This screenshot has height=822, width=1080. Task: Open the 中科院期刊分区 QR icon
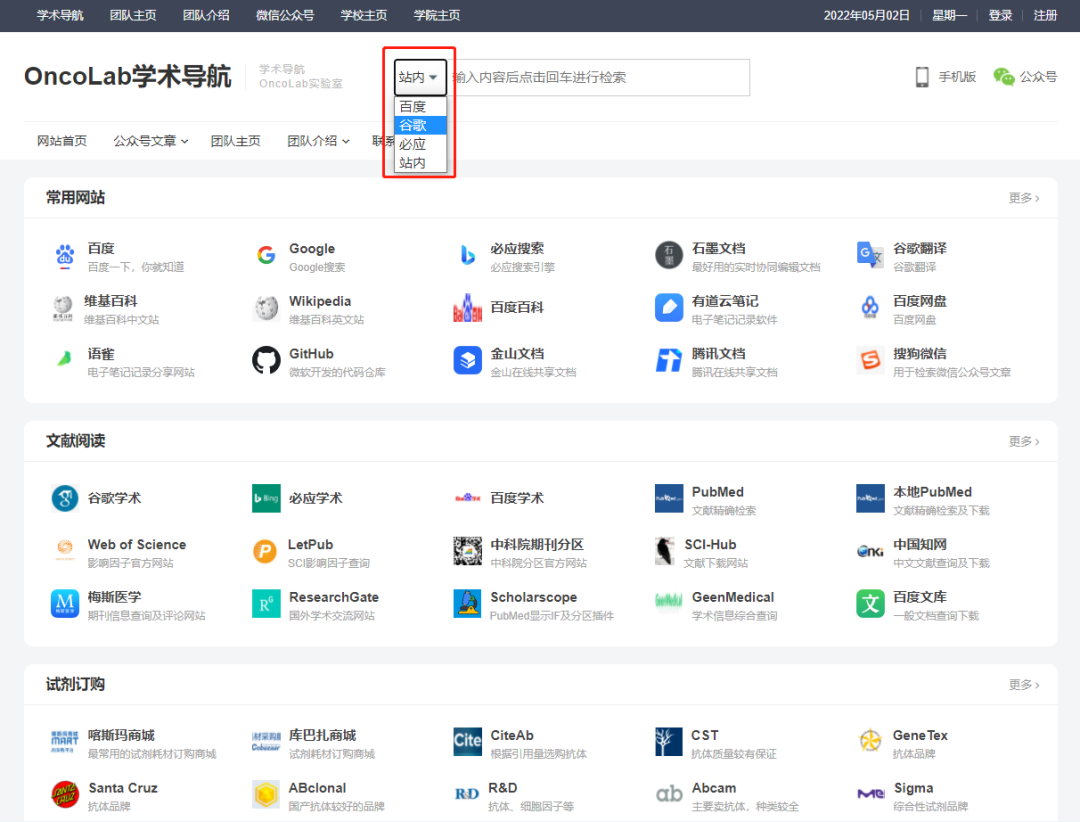pyautogui.click(x=468, y=551)
